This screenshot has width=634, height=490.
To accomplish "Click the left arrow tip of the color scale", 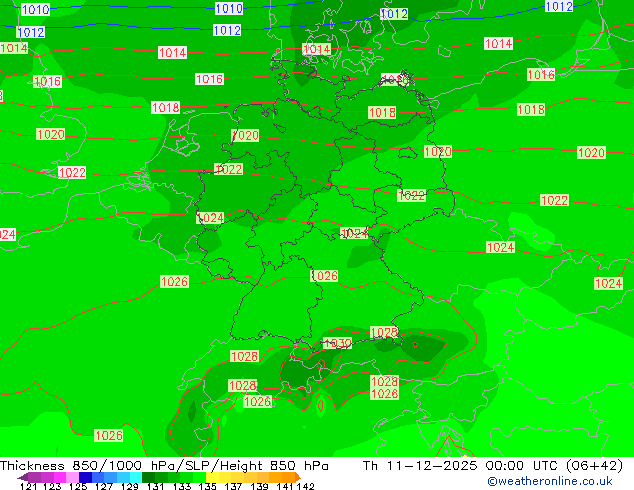I will tap(22, 477).
